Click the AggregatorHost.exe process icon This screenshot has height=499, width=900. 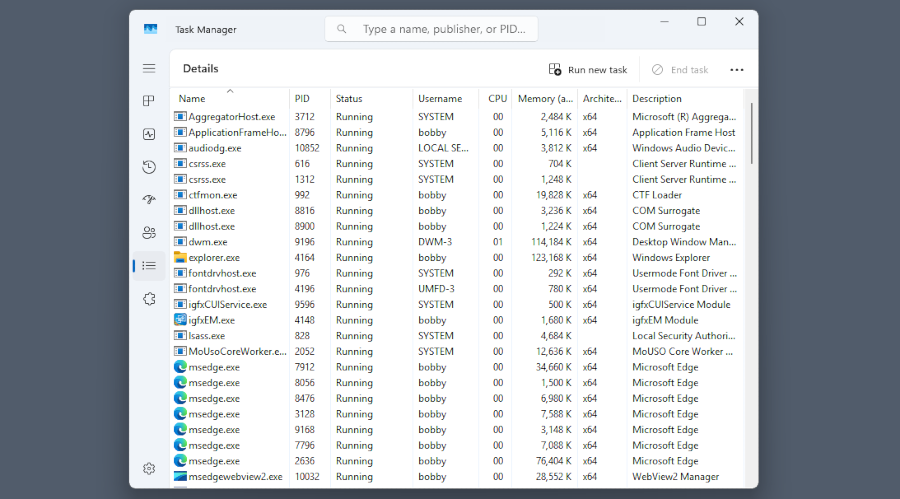180,117
